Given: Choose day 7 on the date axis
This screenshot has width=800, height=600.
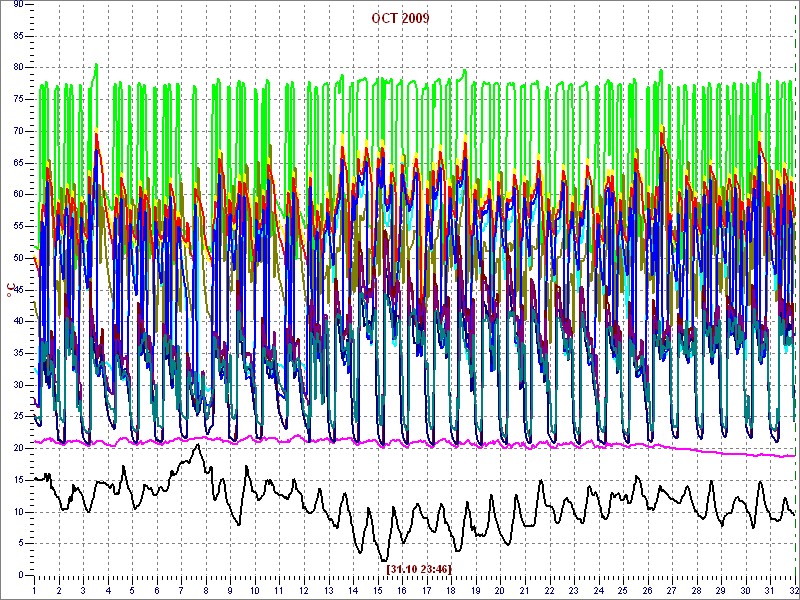Looking at the screenshot, I should coord(181,590).
